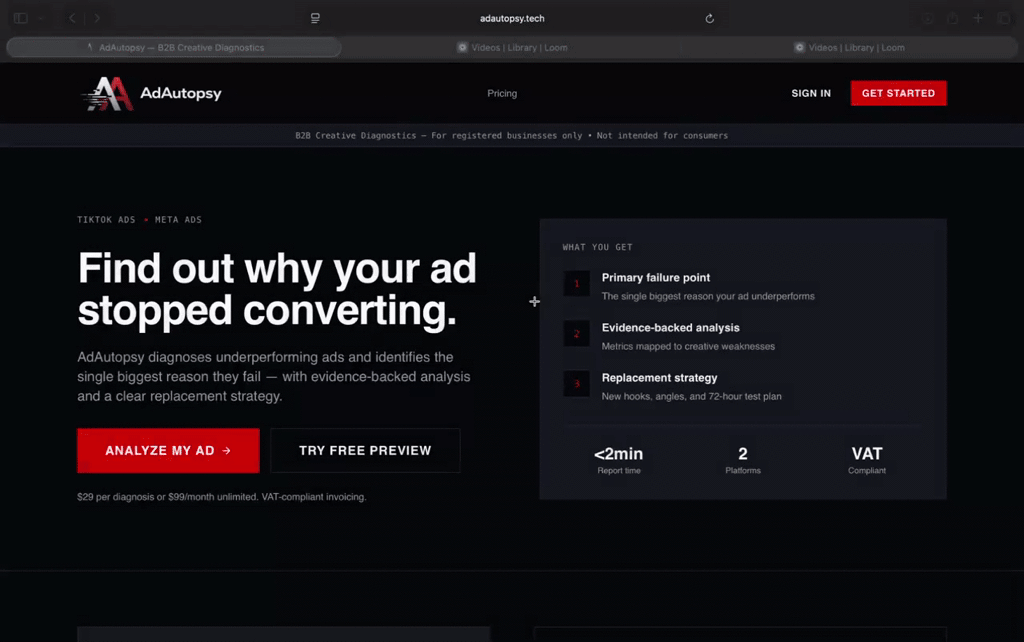This screenshot has height=642, width=1024.
Task: Reload the page with the refresh icon
Action: click(709, 18)
